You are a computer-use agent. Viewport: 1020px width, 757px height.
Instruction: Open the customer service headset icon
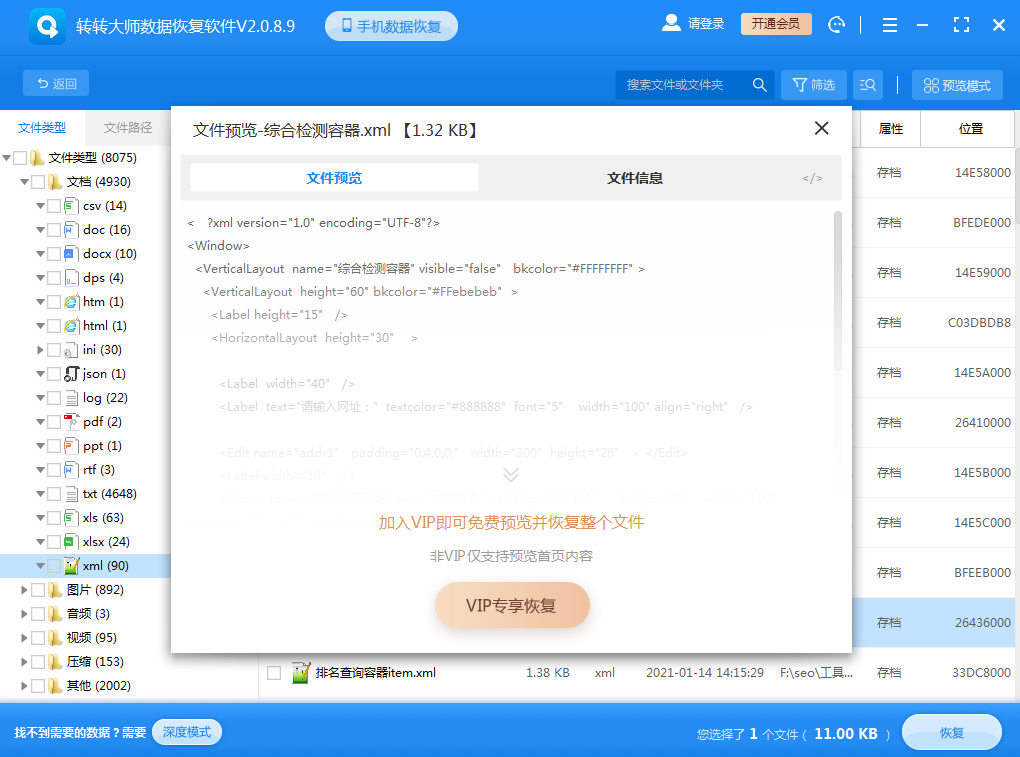coord(837,25)
